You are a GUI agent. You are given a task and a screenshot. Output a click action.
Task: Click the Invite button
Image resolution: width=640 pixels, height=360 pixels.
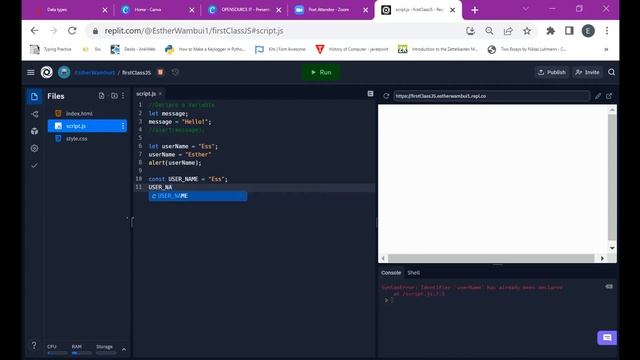[587, 72]
